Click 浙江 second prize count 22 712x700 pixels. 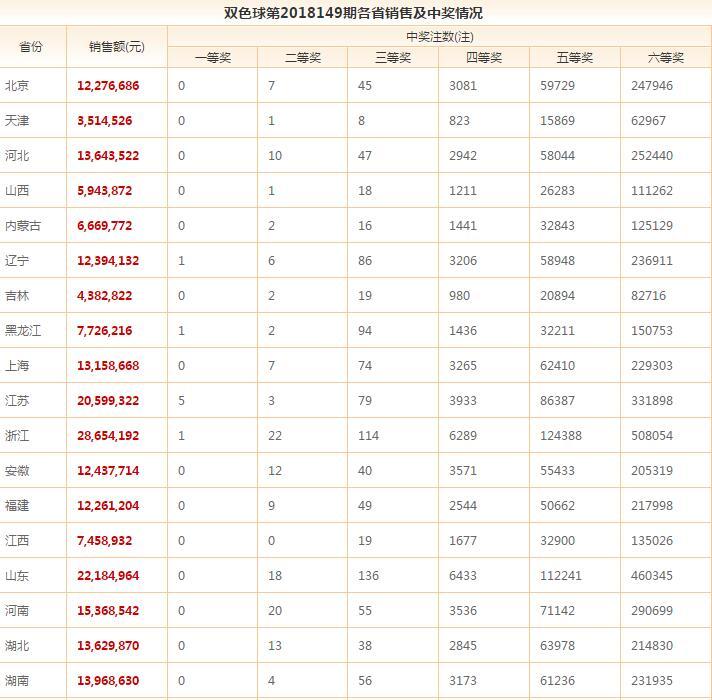275,436
